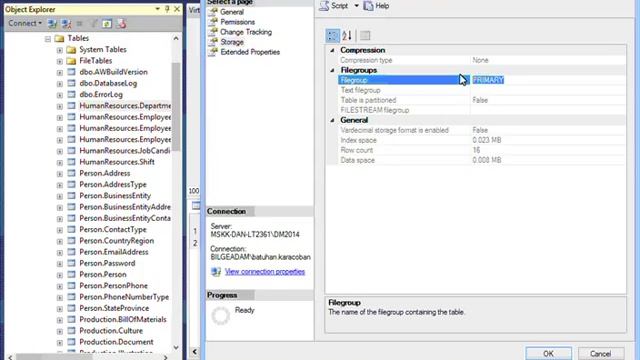Select the Production.Document table
This screenshot has width=640, height=360.
coord(116,342)
